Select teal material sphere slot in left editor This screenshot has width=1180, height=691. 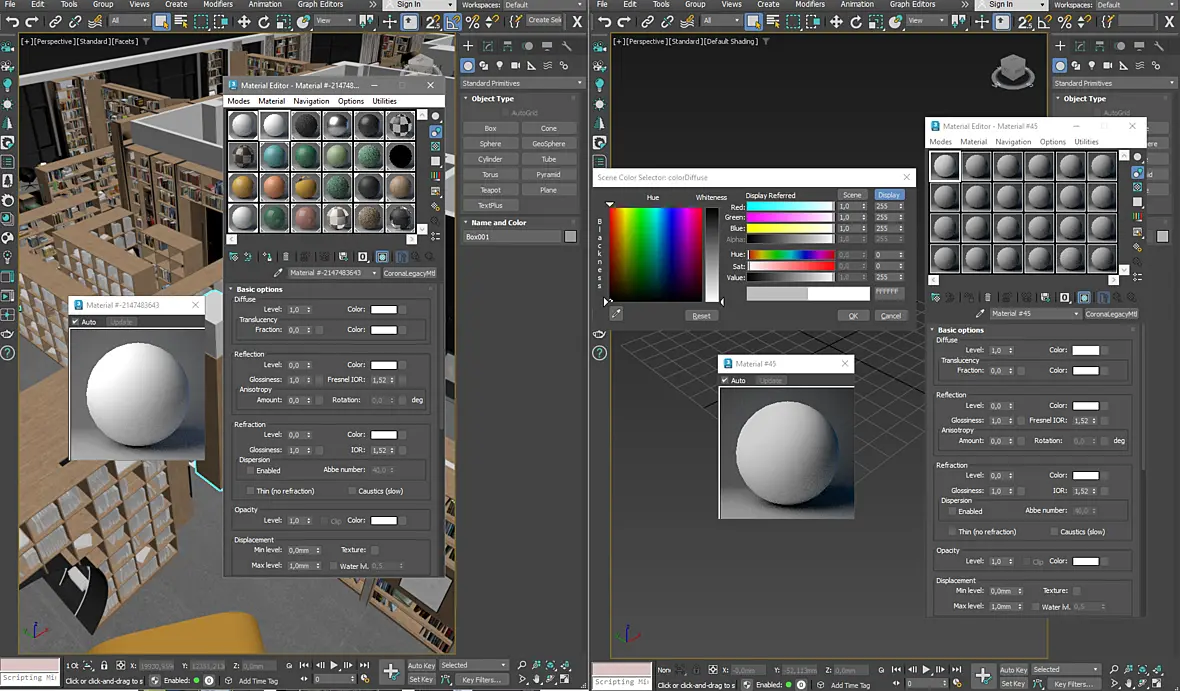pos(275,156)
